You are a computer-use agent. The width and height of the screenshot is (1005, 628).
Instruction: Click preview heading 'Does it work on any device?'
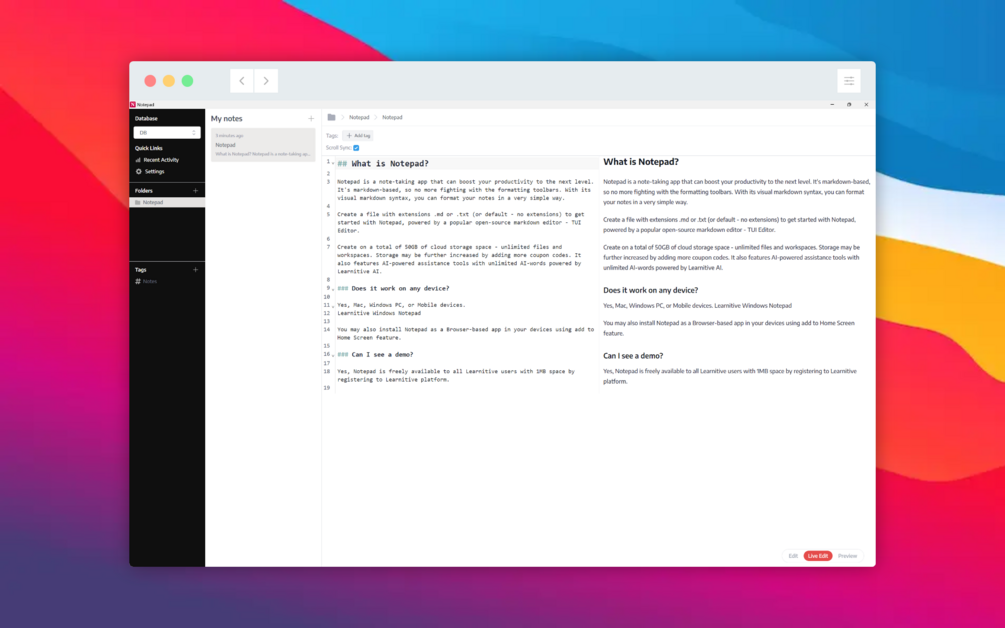click(x=651, y=290)
